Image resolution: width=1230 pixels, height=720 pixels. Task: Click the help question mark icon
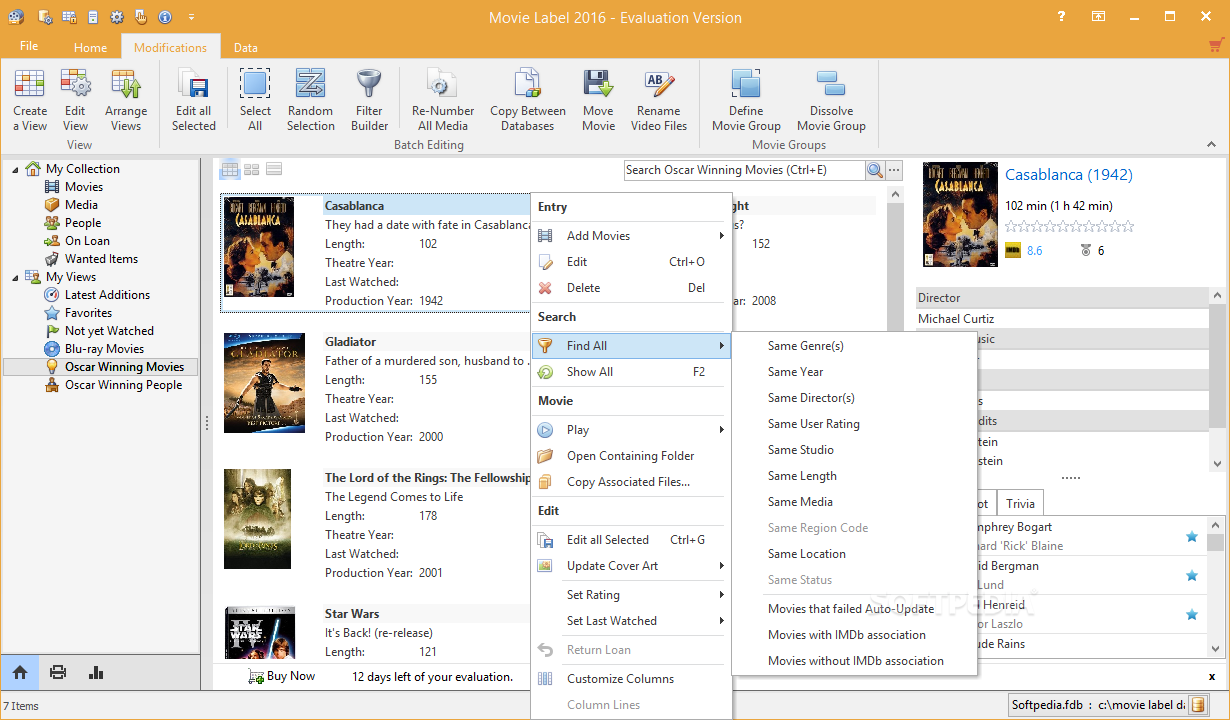click(x=1061, y=17)
